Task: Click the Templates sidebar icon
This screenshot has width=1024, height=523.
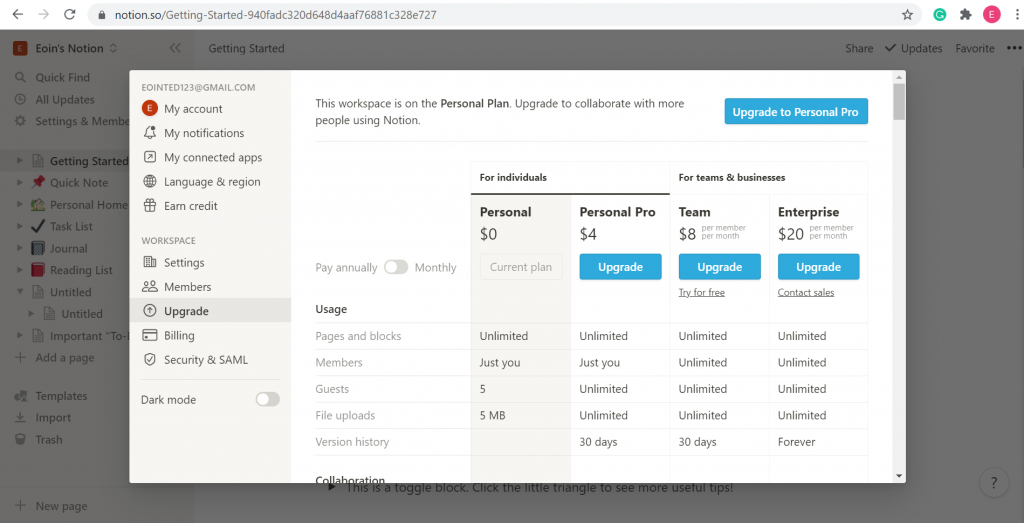Action: point(21,396)
